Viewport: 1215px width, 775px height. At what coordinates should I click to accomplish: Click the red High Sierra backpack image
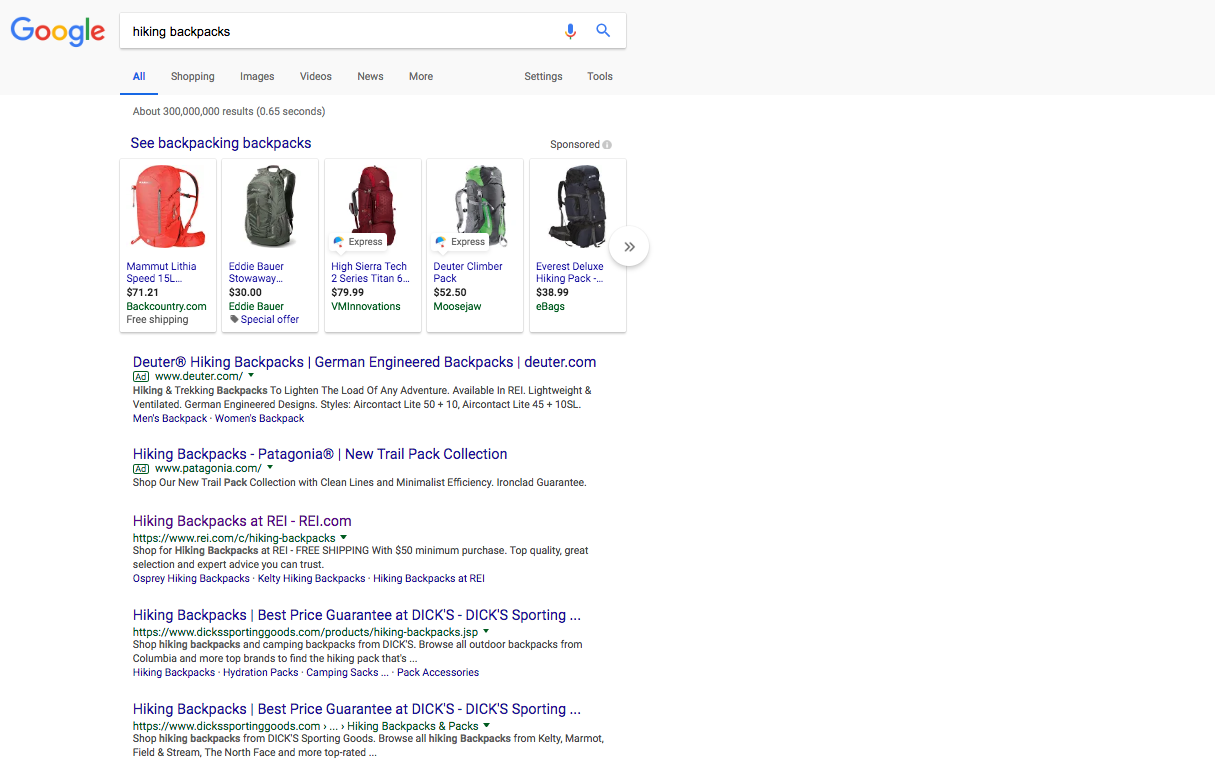373,205
